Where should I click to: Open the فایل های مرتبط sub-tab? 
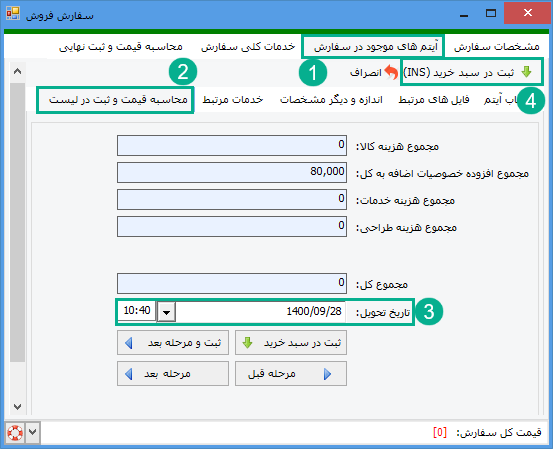click(434, 100)
